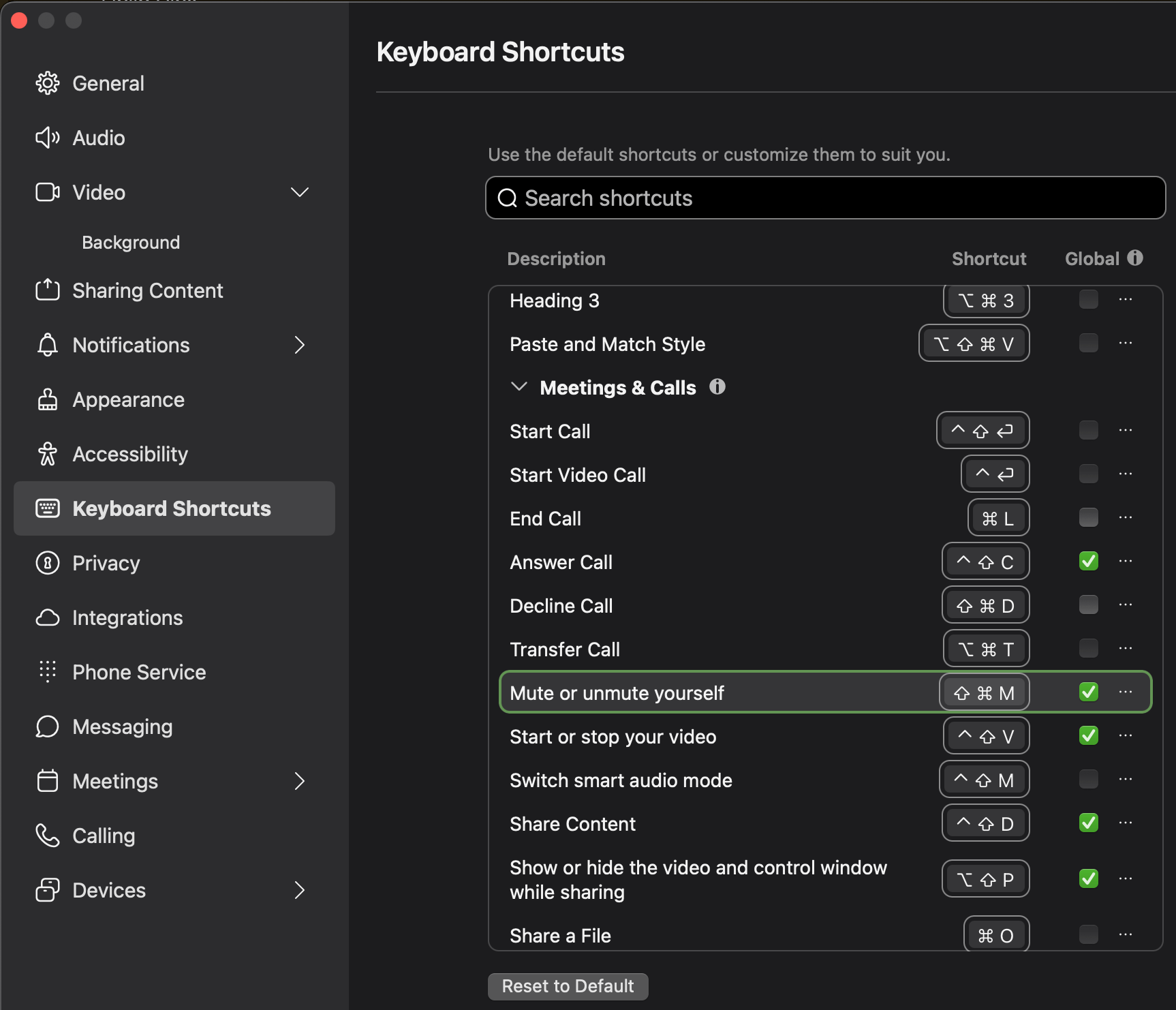1176x1010 pixels.
Task: Click the Accessibility figure icon
Action: [x=48, y=454]
